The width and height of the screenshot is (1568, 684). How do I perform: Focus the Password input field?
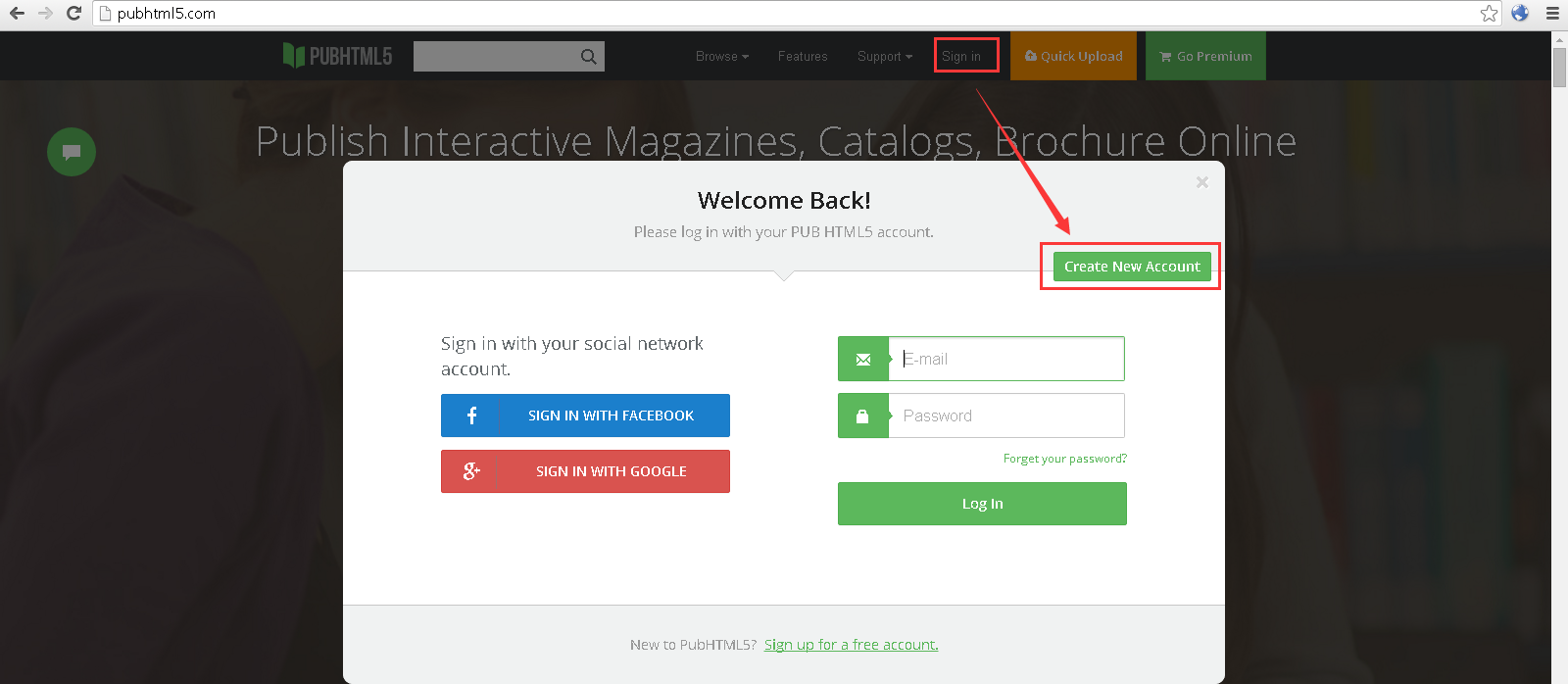(1006, 415)
